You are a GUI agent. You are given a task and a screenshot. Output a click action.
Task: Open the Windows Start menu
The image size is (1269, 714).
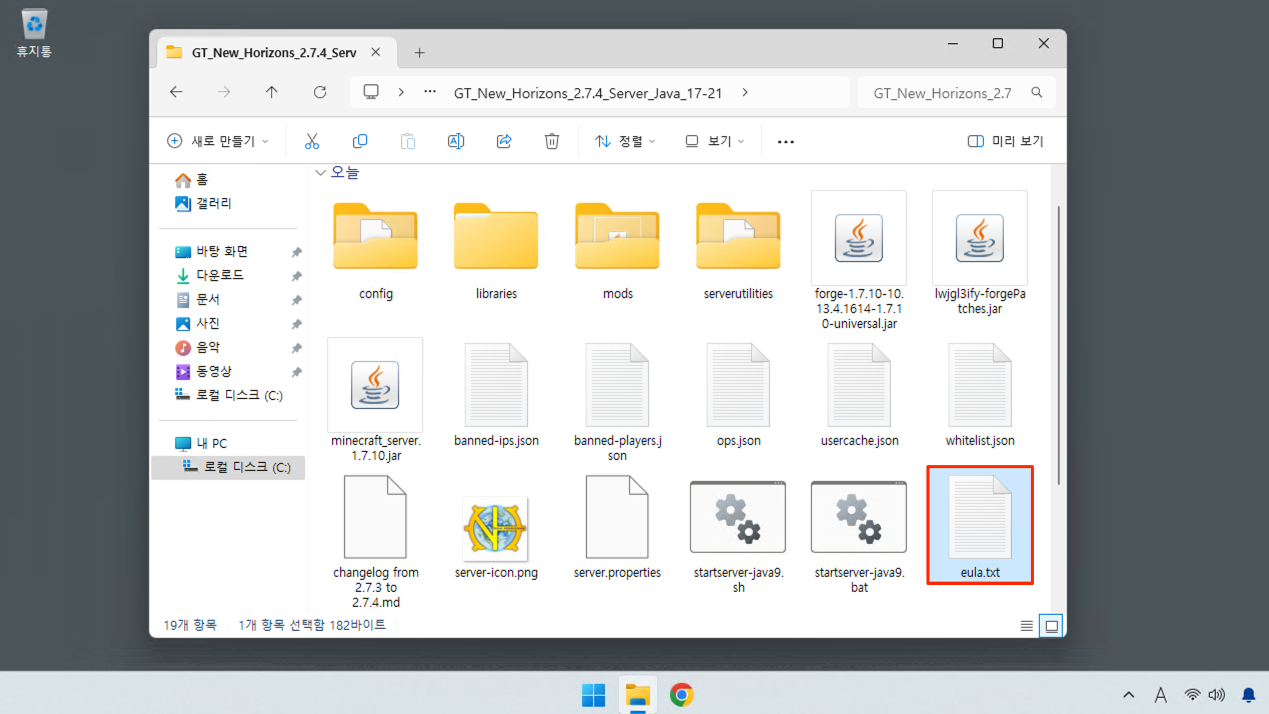click(x=593, y=695)
